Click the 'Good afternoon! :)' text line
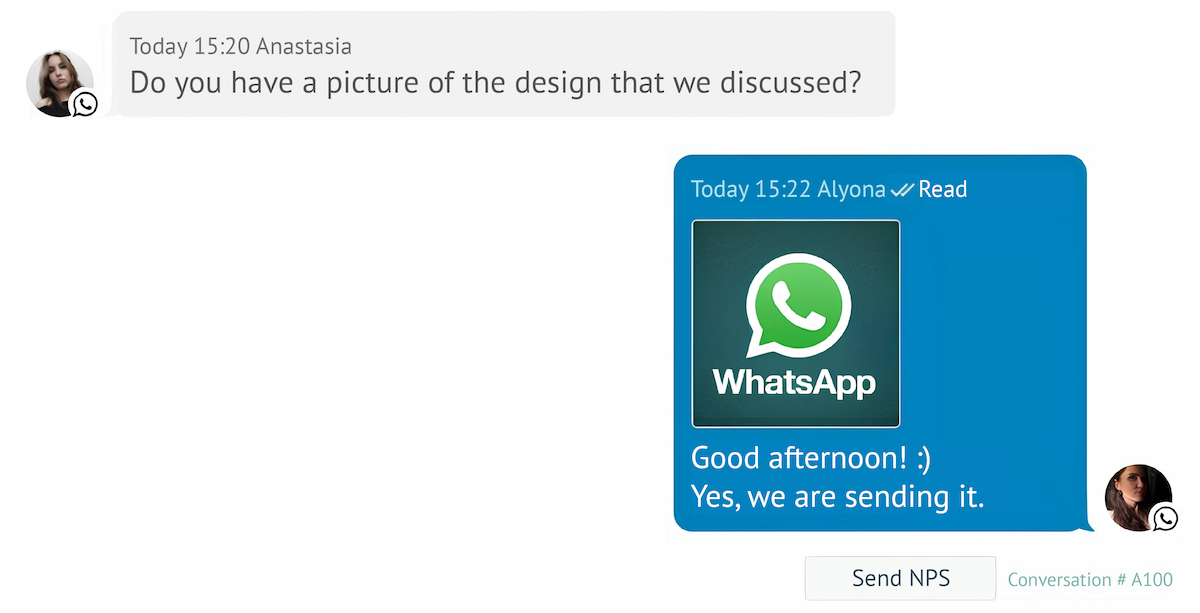 click(x=811, y=458)
